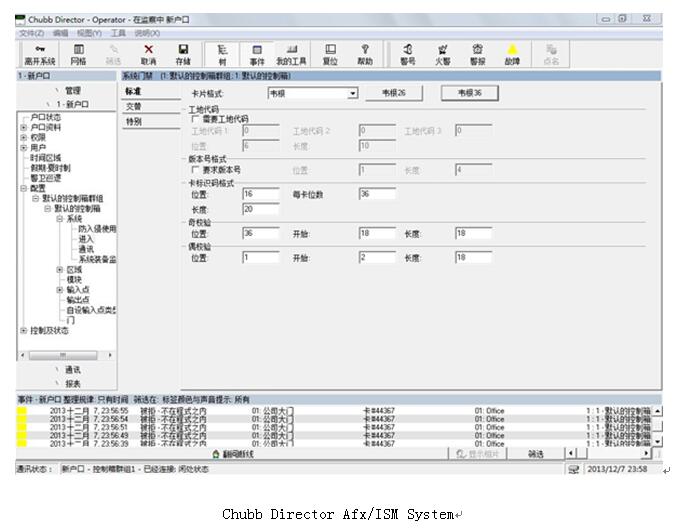The height and width of the screenshot is (529, 681).
Task: Collapse the 配置 tree node
Action: 23,188
